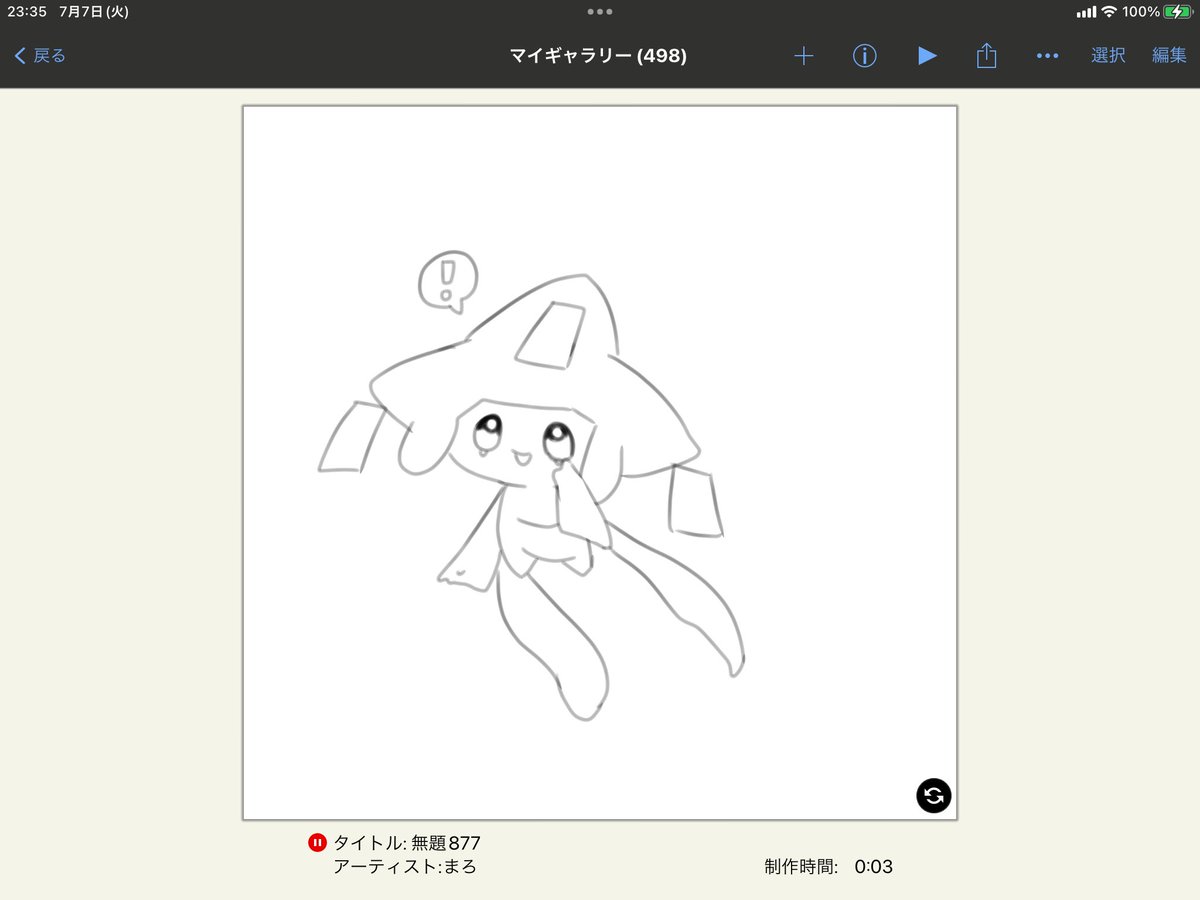
Task: Tap the sync icon on the canvas corner
Action: click(933, 796)
